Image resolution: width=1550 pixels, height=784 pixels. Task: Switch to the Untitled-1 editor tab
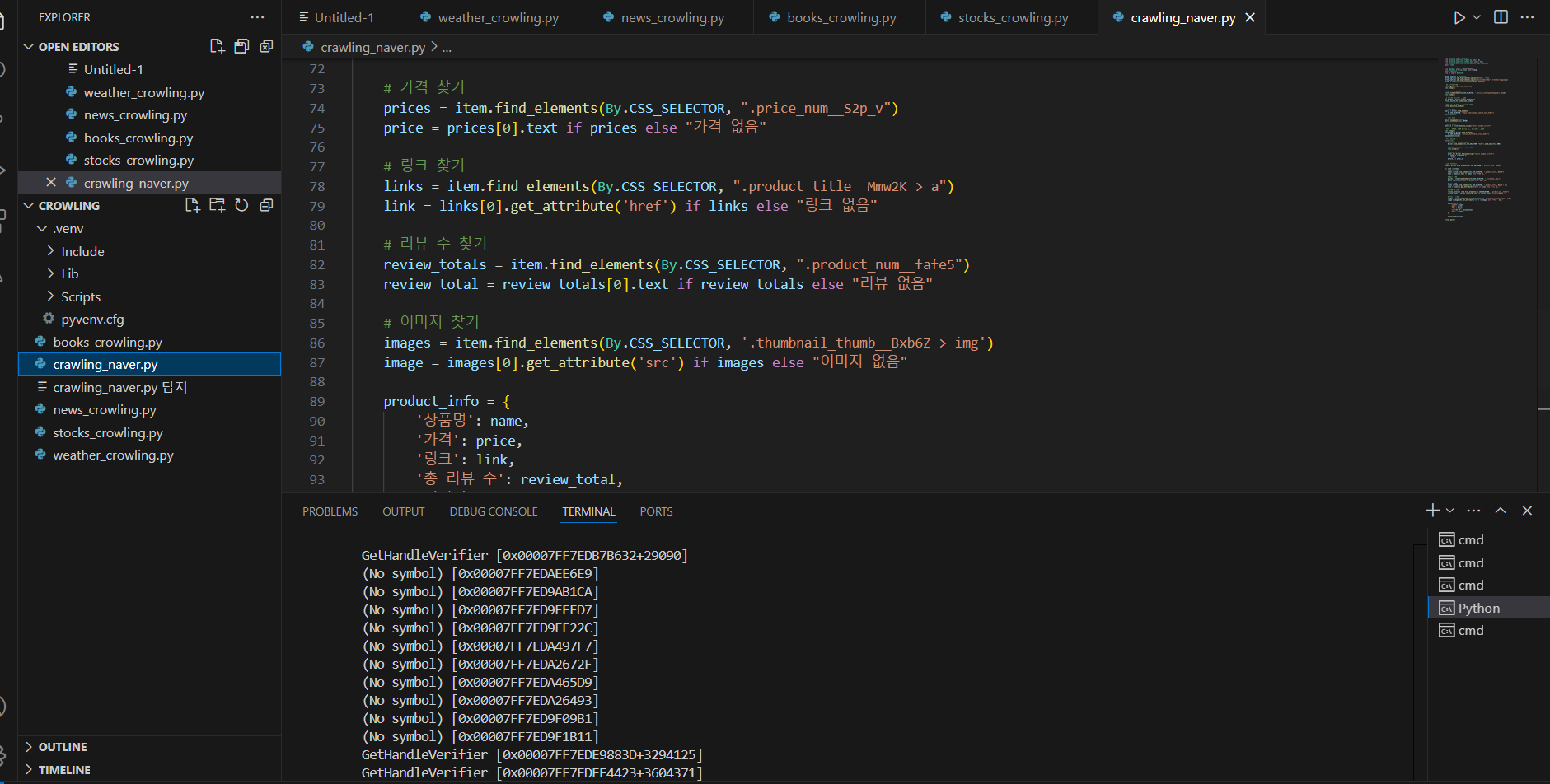pos(344,17)
